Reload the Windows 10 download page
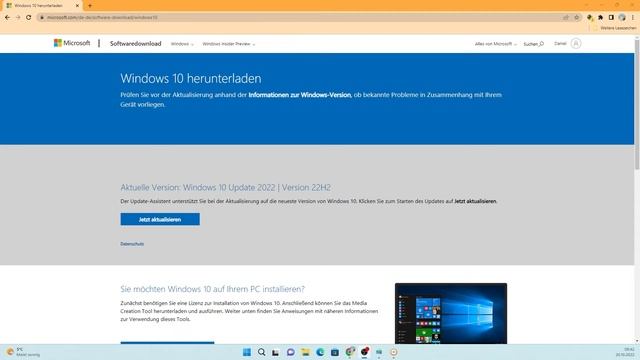Image resolution: width=640 pixels, height=360 pixels. point(29,18)
